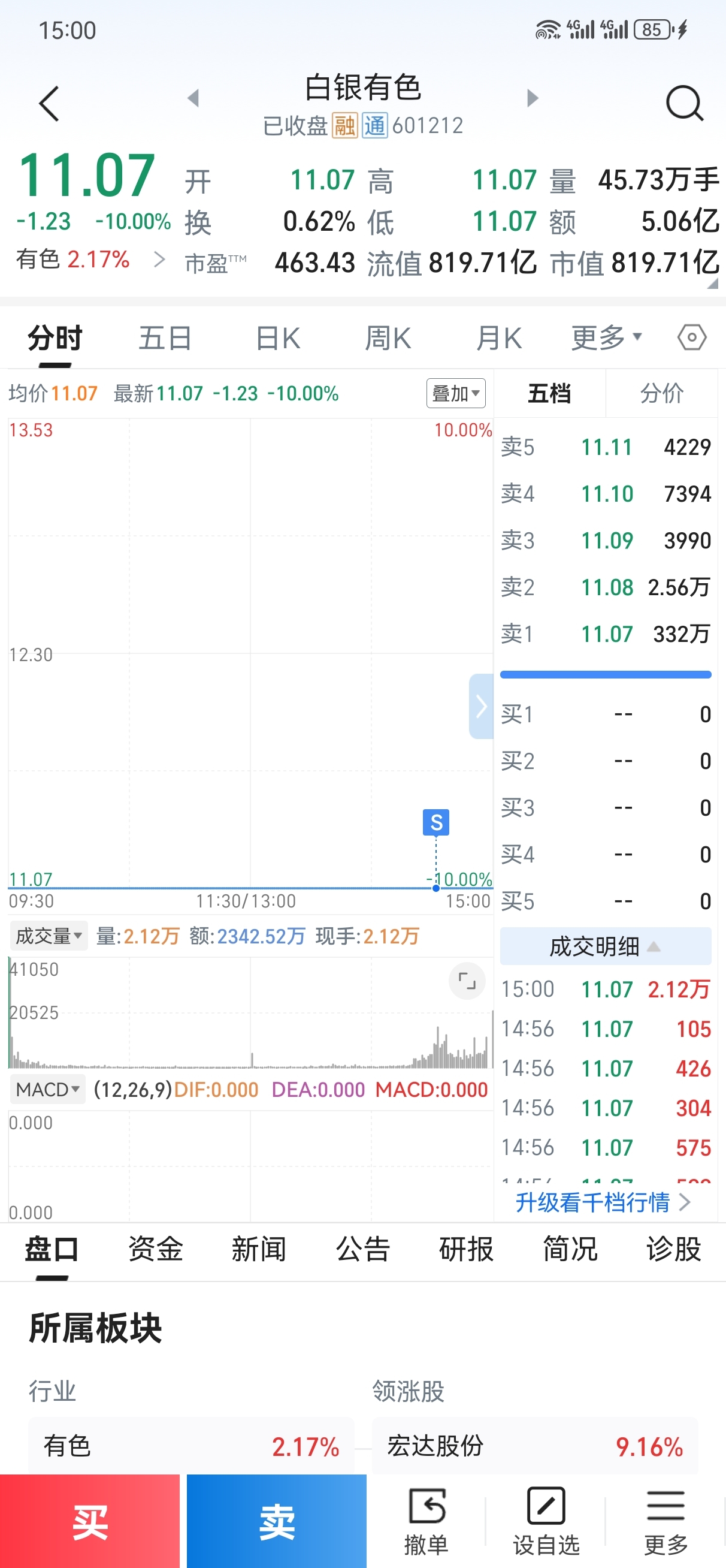Open chart settings hexagon icon
This screenshot has height=1568, width=726.
click(x=692, y=337)
